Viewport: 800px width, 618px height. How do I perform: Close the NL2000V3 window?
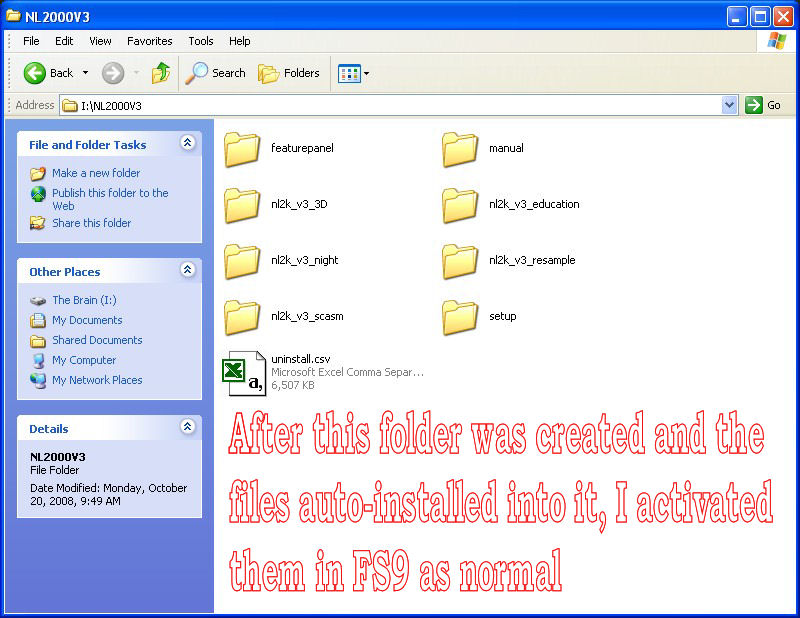[783, 17]
